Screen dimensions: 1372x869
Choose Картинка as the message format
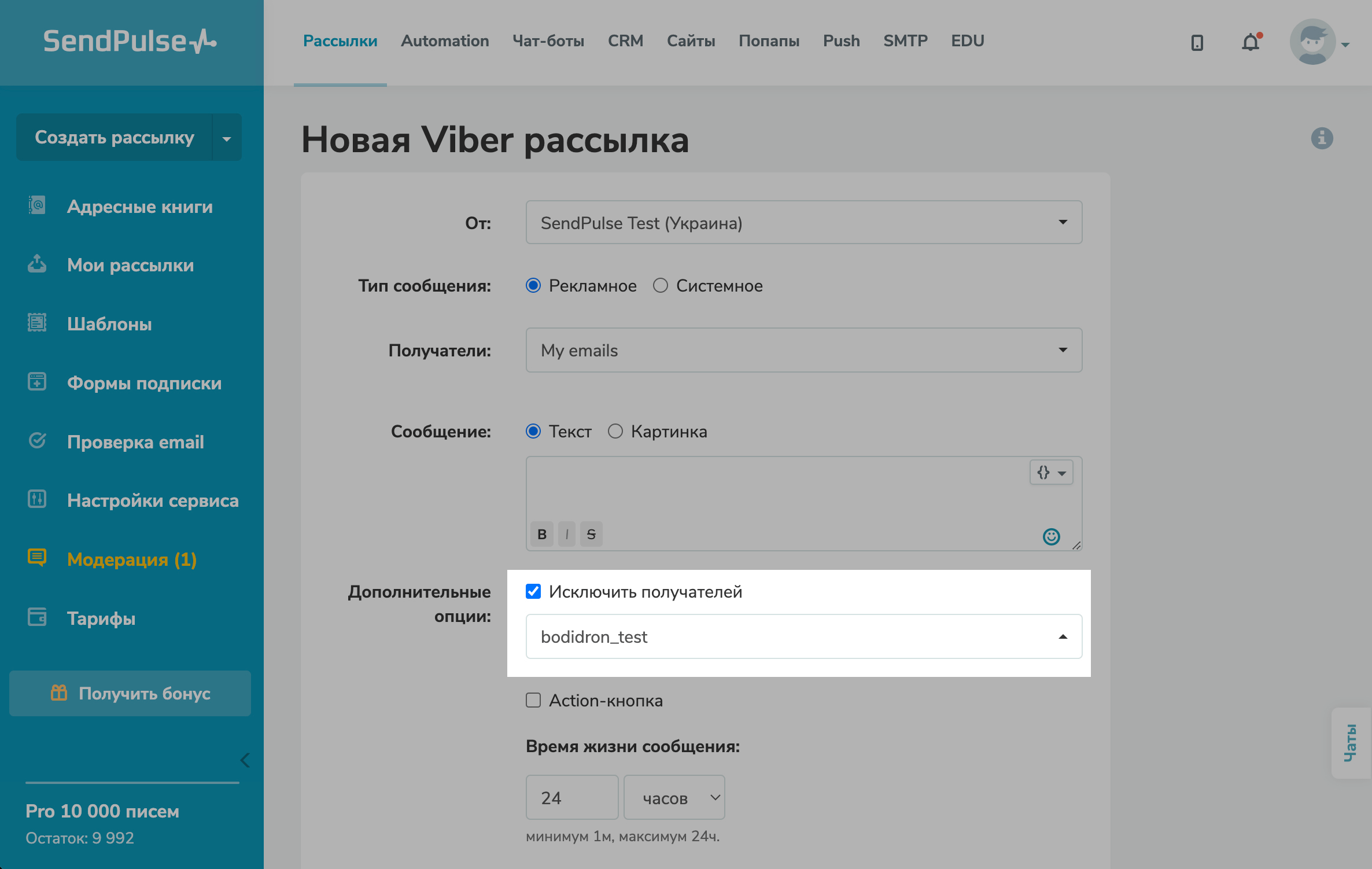coord(615,431)
